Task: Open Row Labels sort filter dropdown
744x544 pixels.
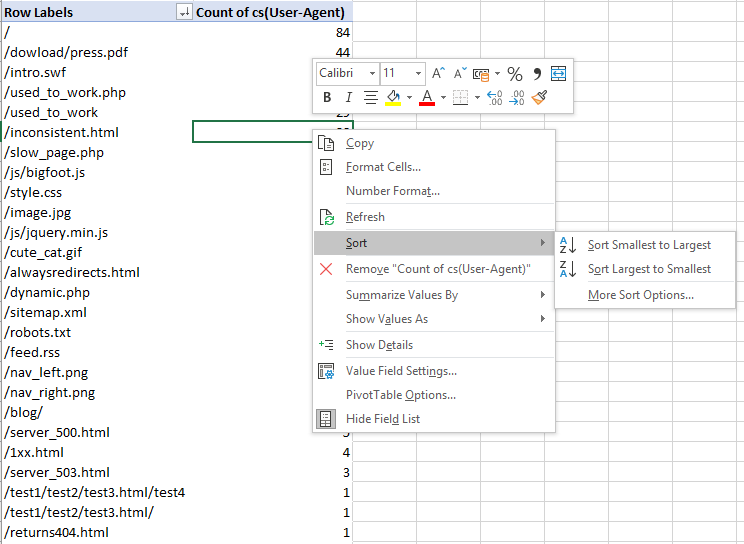Action: [x=183, y=13]
